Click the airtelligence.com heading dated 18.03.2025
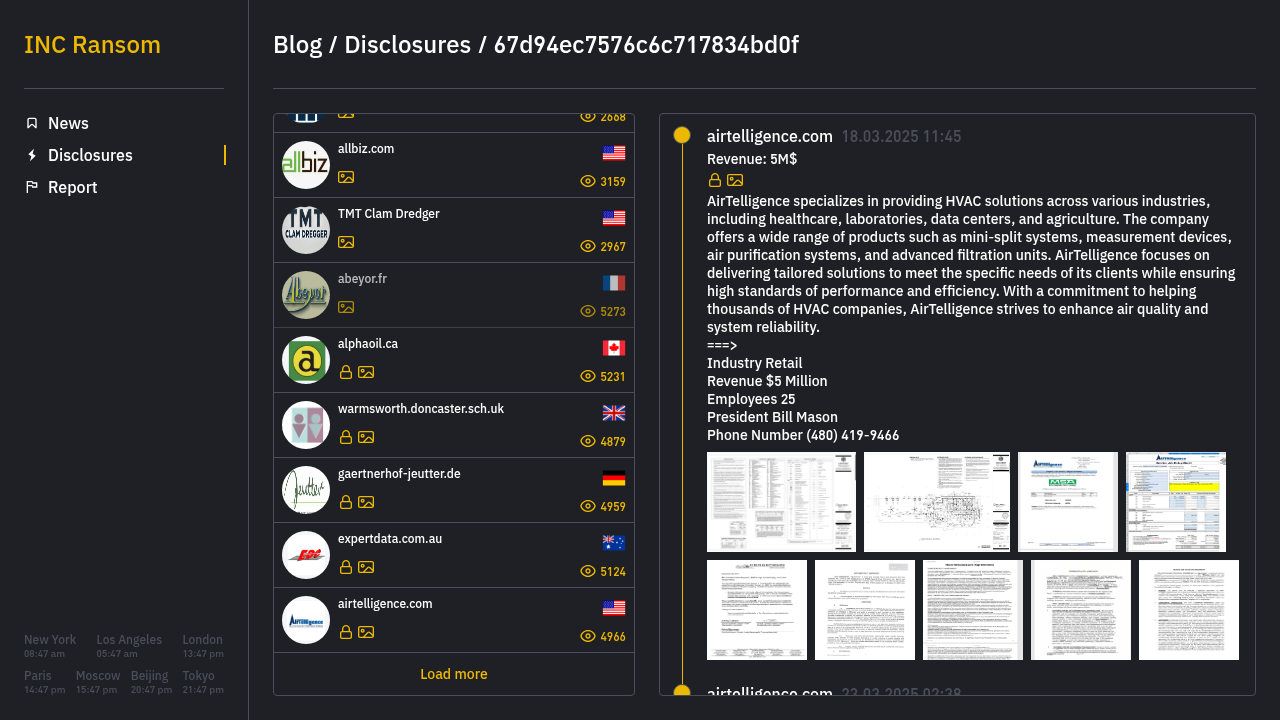 tap(770, 137)
